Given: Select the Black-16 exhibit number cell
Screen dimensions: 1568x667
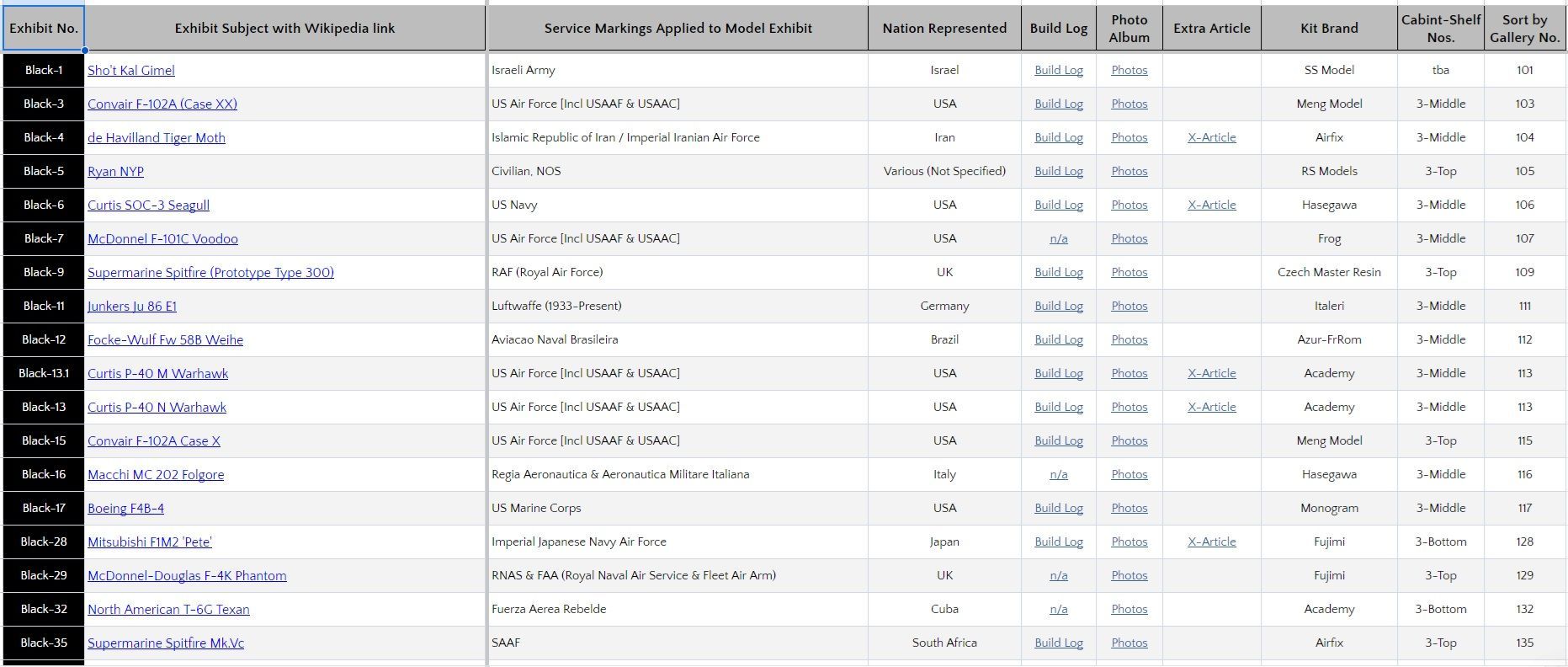Looking at the screenshot, I should pos(44,475).
